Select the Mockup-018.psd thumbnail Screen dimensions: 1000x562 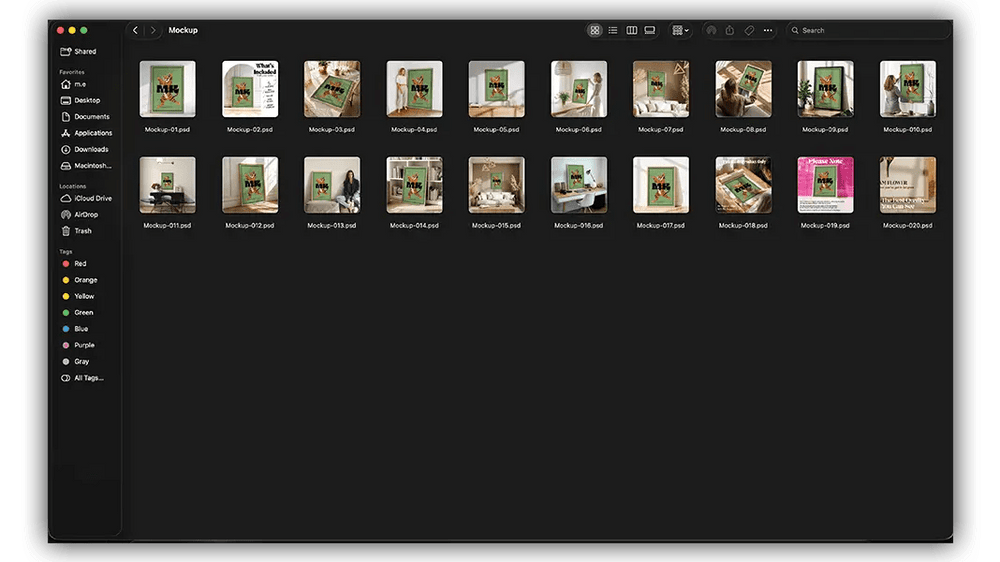743,185
